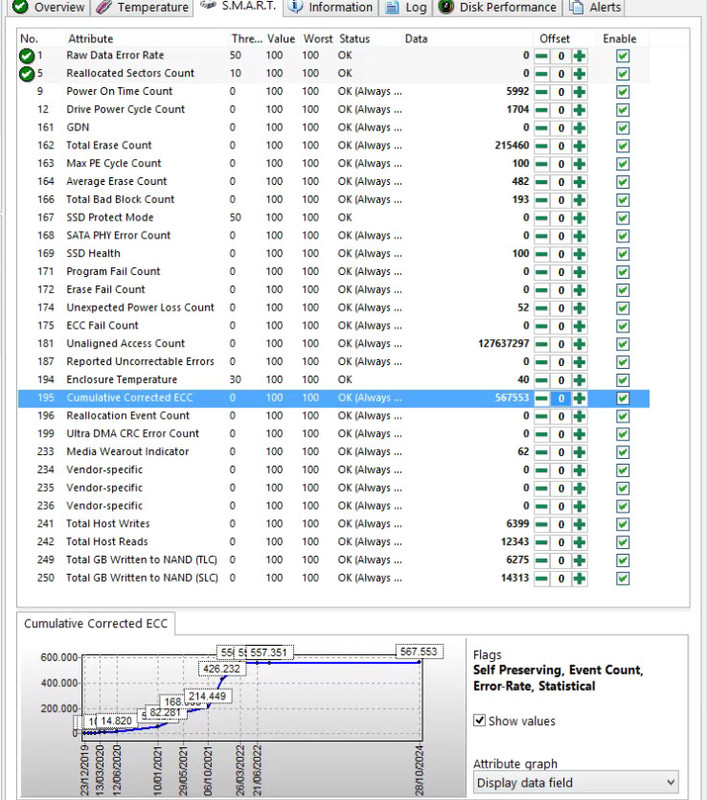Increase offset for Reallocated Sectors Count

click(579, 74)
